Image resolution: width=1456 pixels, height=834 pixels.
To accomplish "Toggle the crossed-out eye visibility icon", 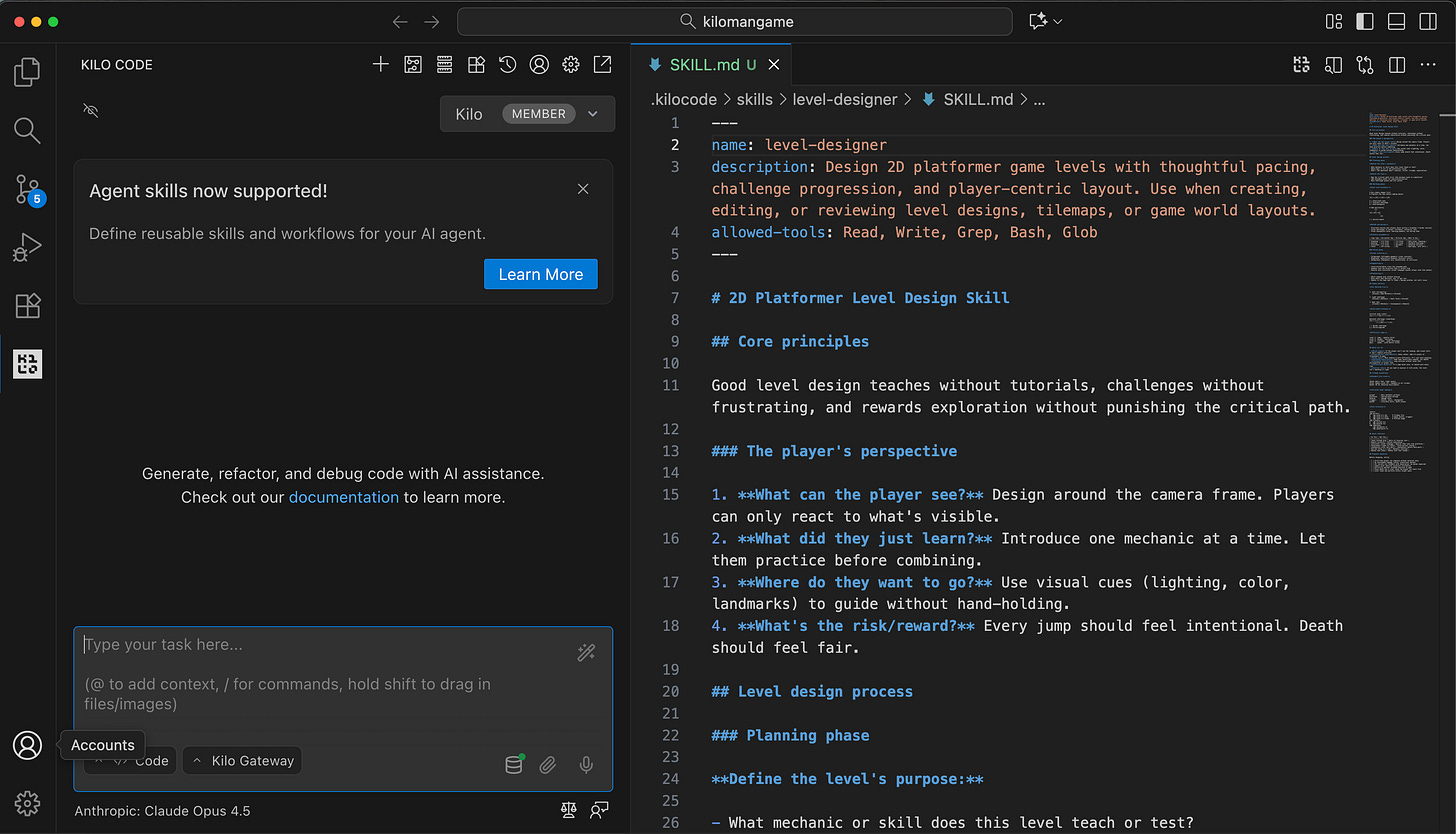I will (91, 110).
